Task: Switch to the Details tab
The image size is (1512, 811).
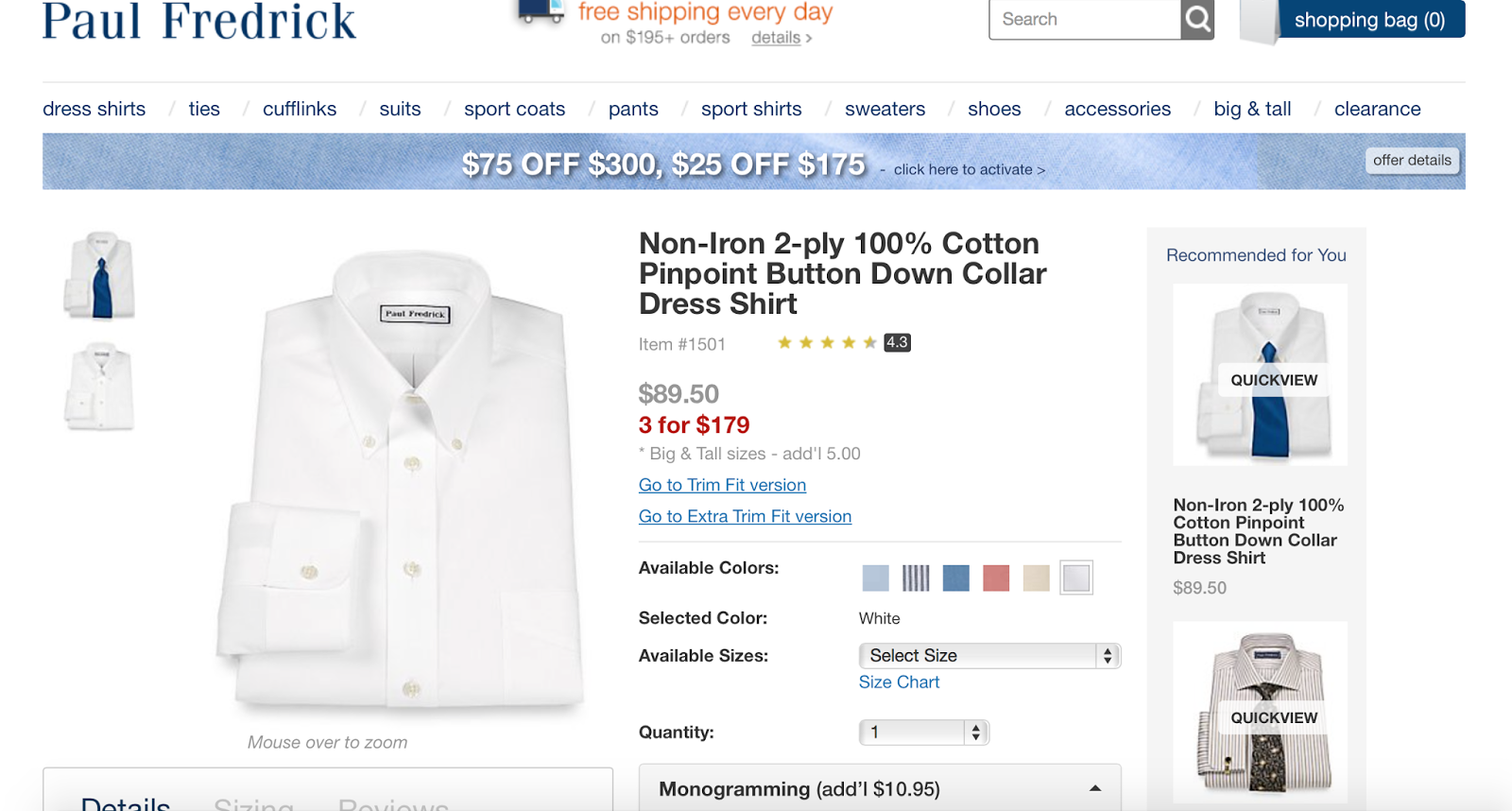Action: 126,803
